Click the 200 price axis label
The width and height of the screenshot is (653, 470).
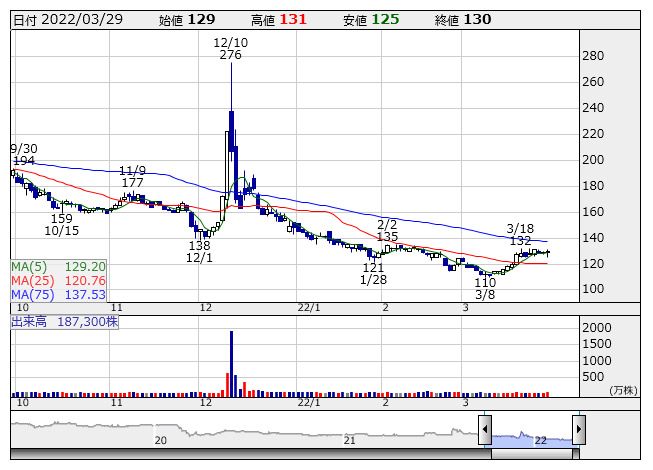[x=593, y=160]
